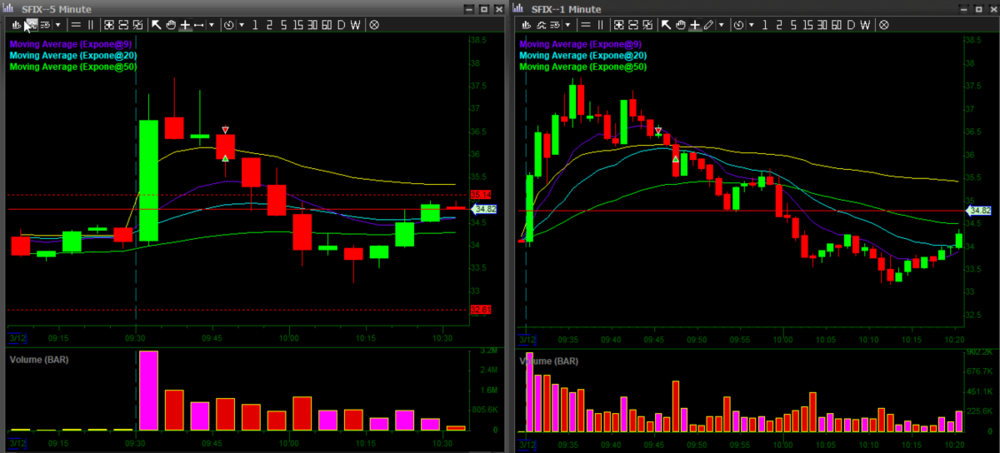Select the arrow pointer tool in 5 Minute chart

tap(157, 24)
